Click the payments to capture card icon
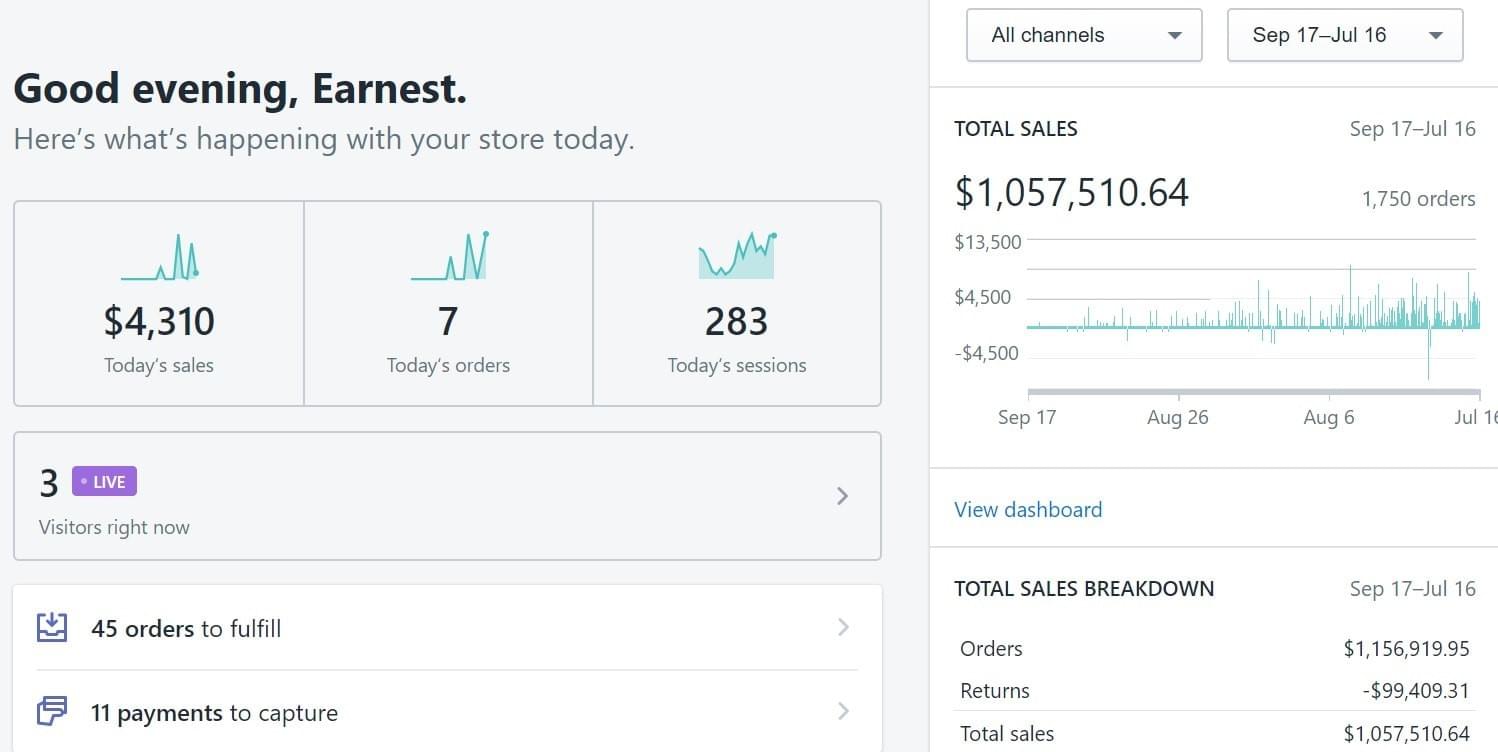 52,712
